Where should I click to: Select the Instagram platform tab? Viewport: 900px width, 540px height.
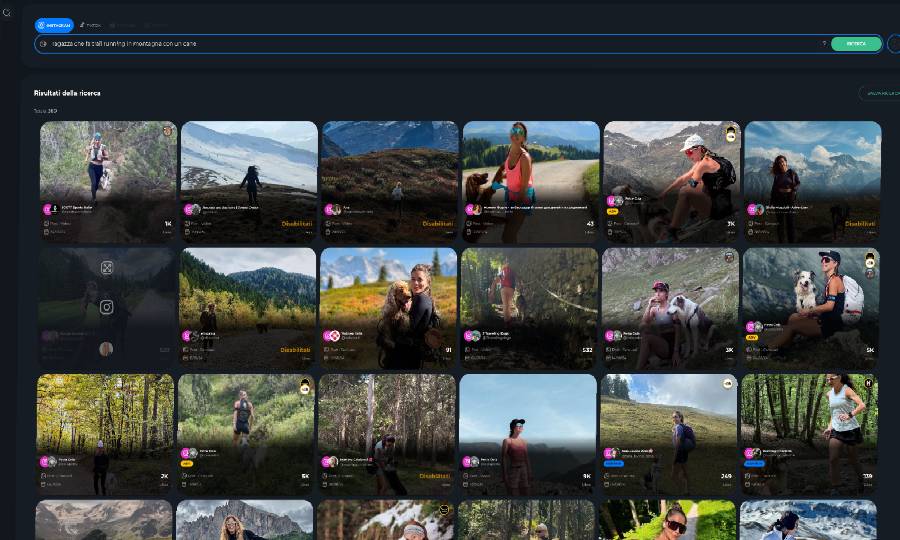pyautogui.click(x=54, y=25)
